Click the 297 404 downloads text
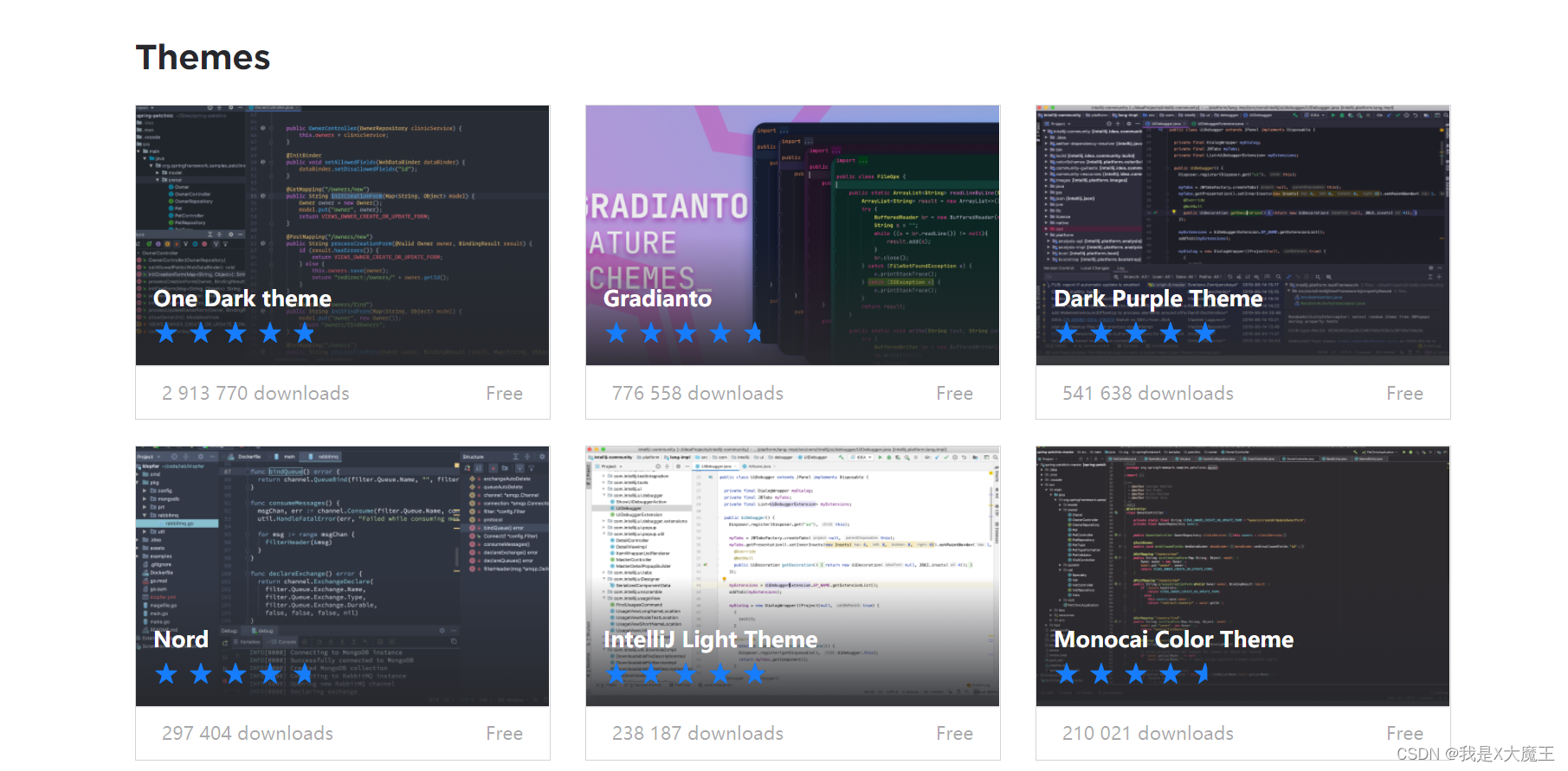This screenshot has width=1568, height=771. 248,734
